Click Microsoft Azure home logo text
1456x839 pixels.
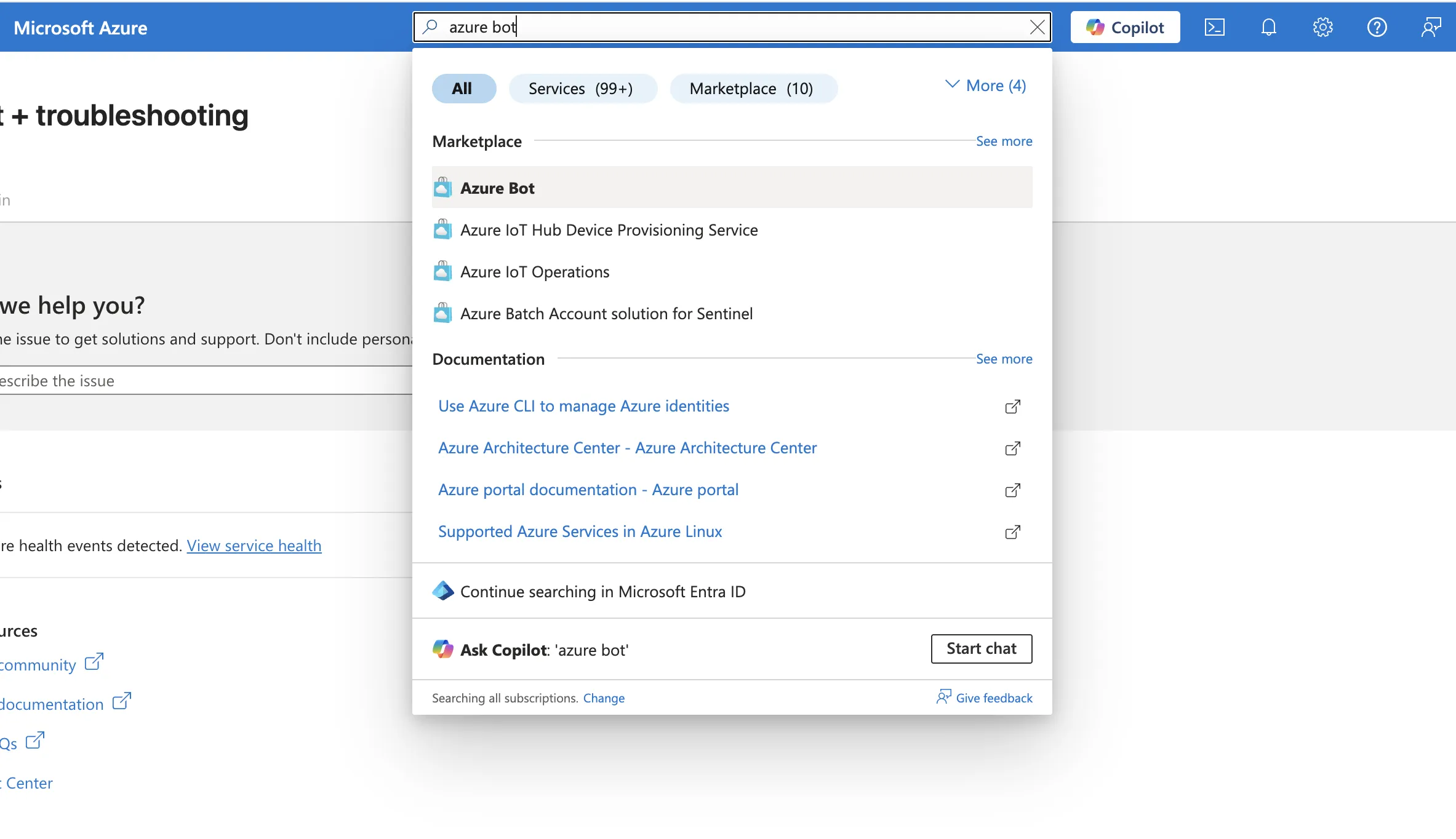(81, 28)
